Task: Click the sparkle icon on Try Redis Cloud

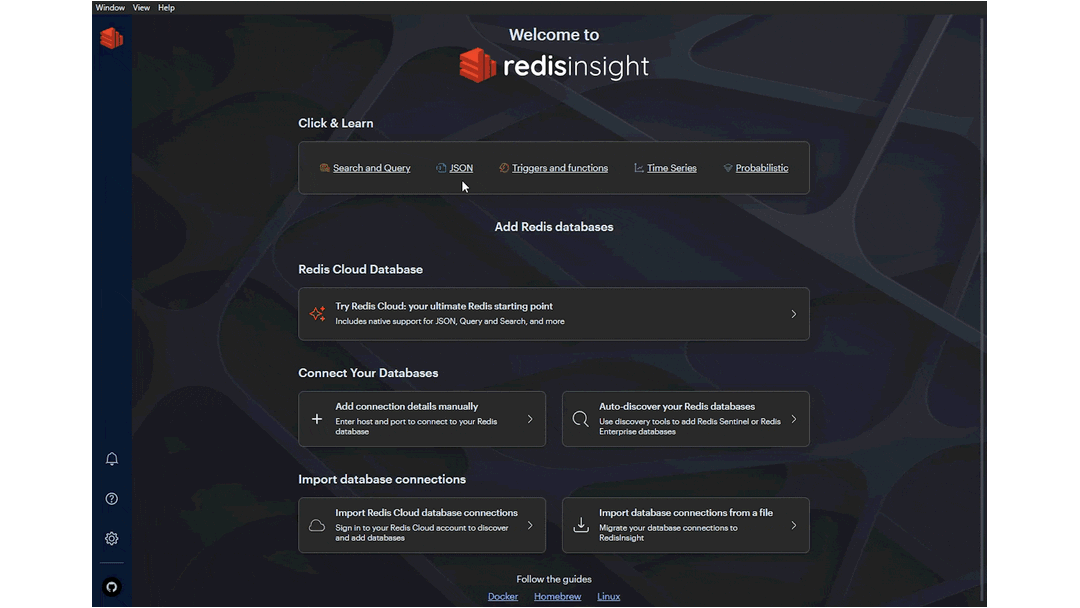Action: point(318,314)
